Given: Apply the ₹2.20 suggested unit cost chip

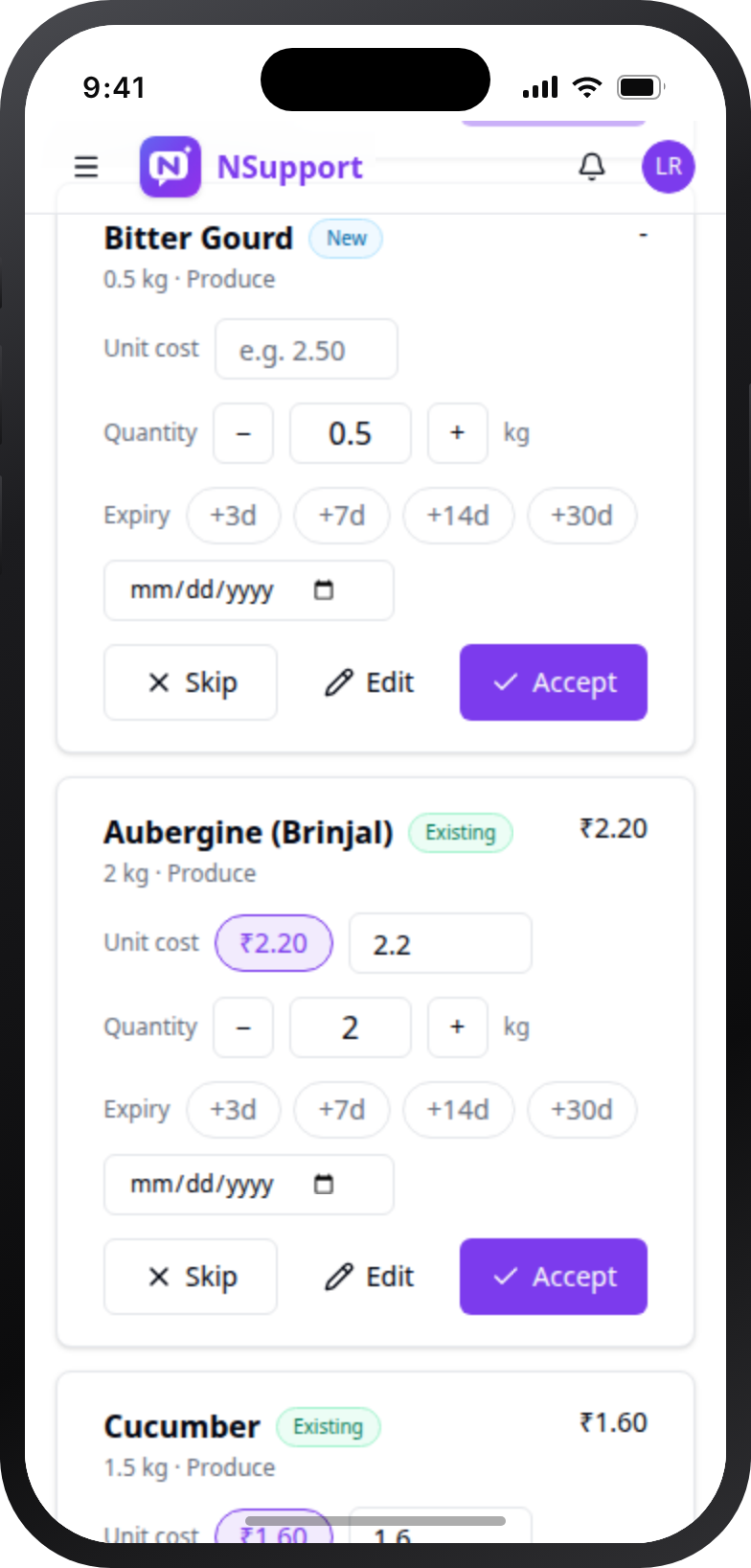Looking at the screenshot, I should [x=274, y=943].
